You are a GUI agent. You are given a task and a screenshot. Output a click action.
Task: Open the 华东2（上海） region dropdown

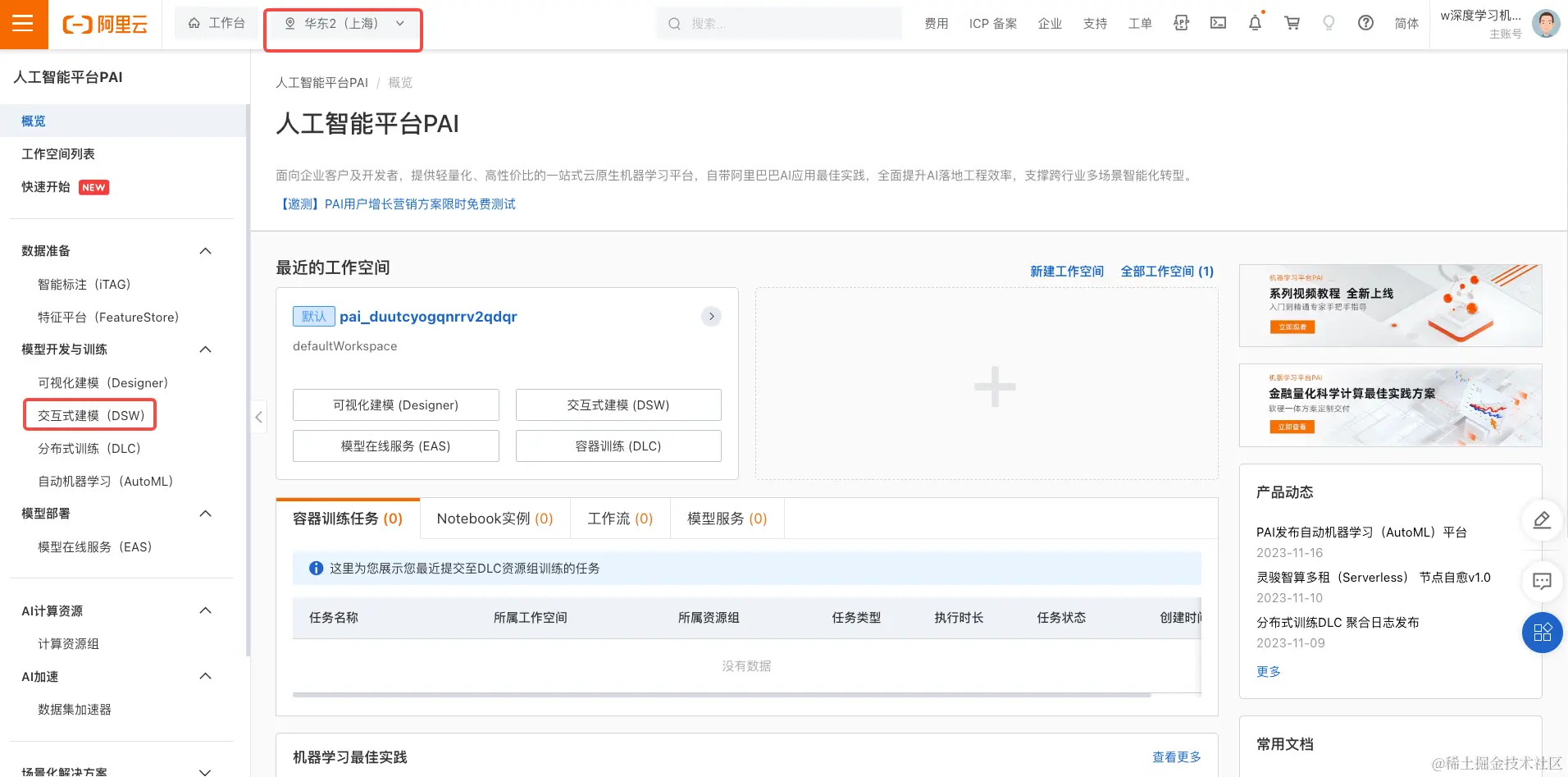pyautogui.click(x=344, y=24)
